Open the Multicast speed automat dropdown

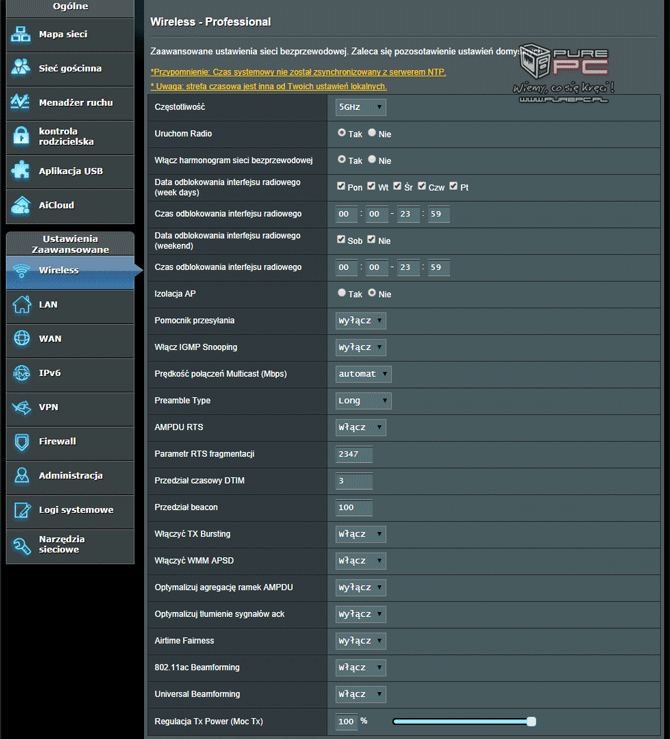pos(363,374)
